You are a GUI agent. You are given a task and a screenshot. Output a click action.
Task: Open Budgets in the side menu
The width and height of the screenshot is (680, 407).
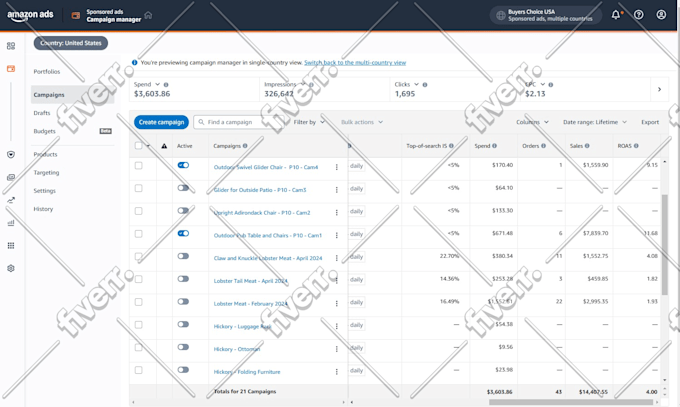44,131
